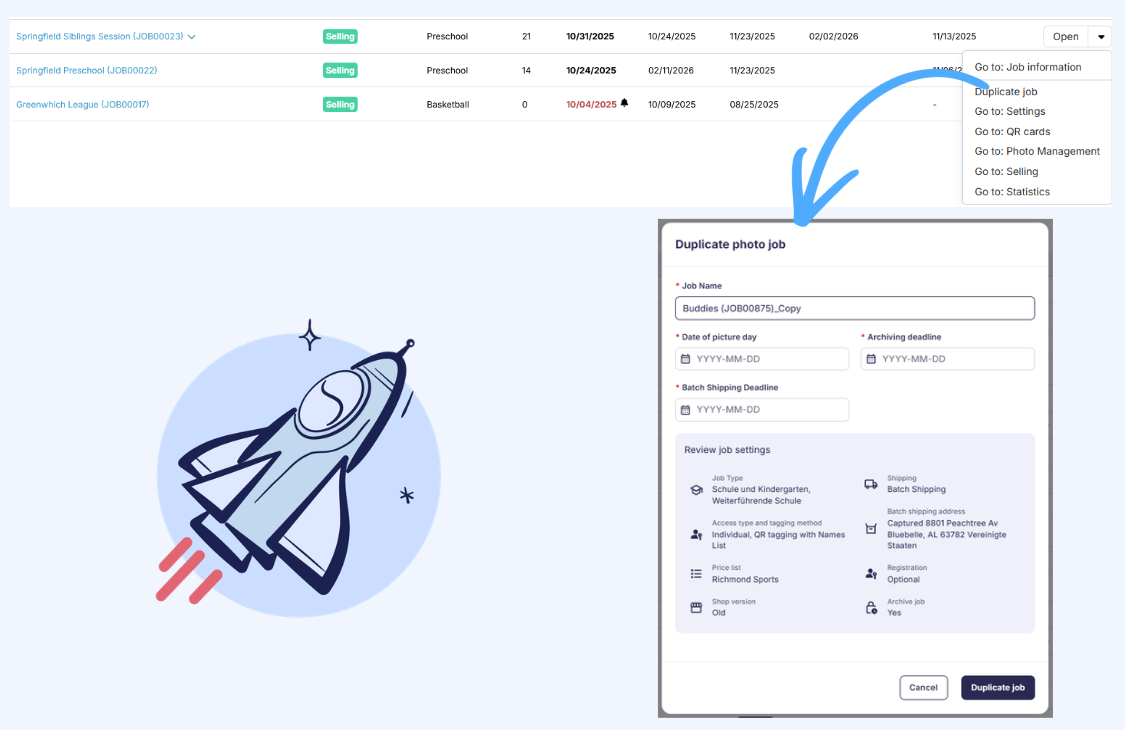Screen dimensions: 1125x730
Task: Click the rocket illustration
Action: coord(298,468)
